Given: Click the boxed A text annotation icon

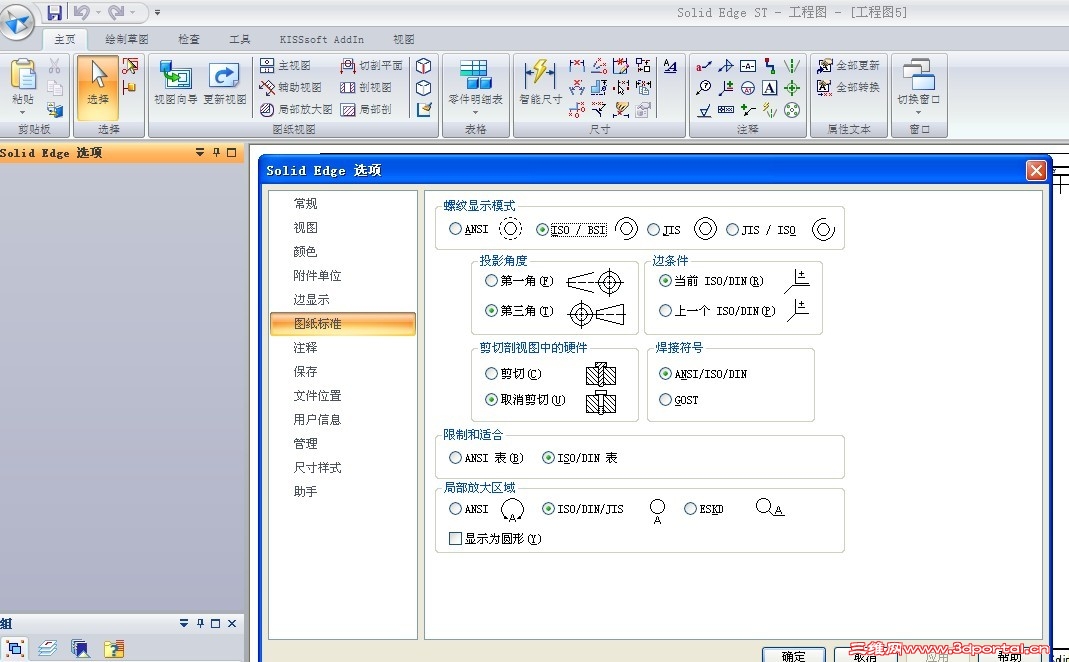Looking at the screenshot, I should [x=770, y=88].
